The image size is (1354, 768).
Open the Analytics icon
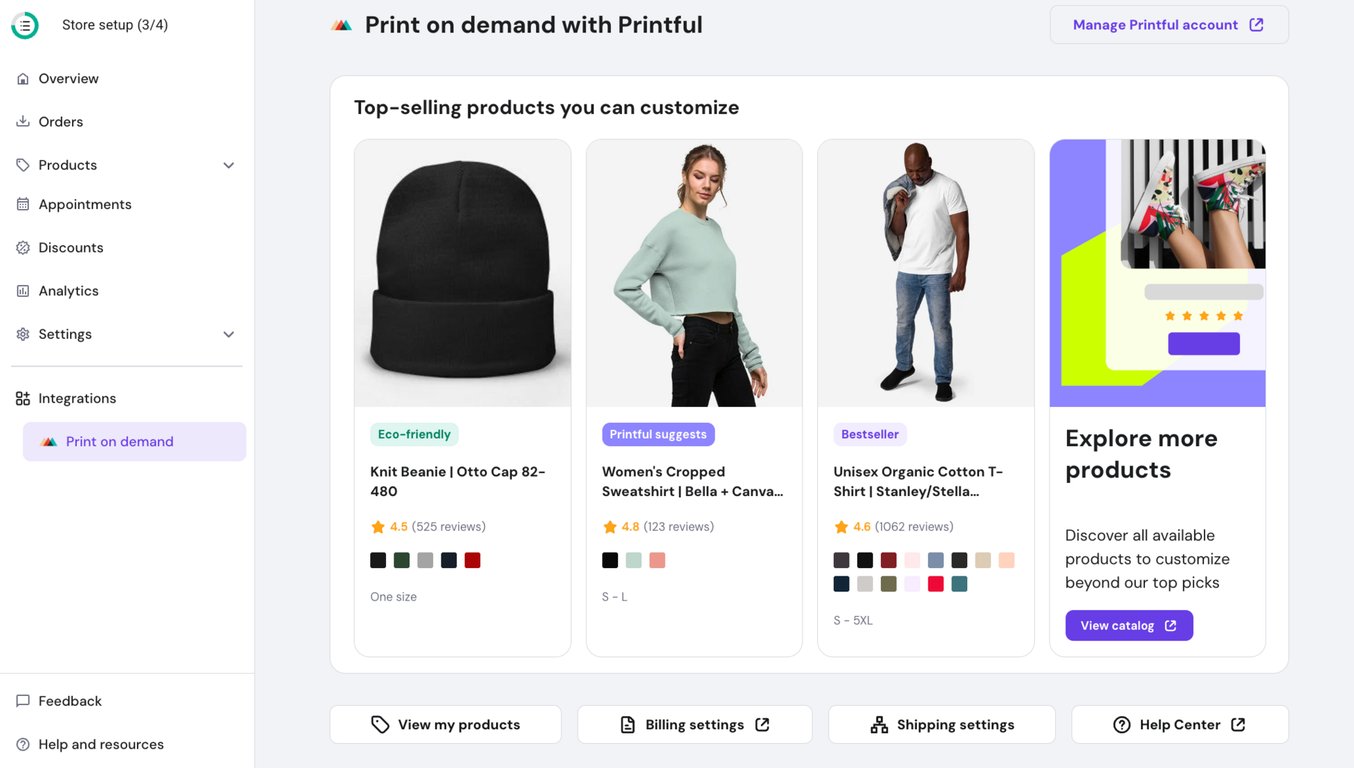coord(22,290)
